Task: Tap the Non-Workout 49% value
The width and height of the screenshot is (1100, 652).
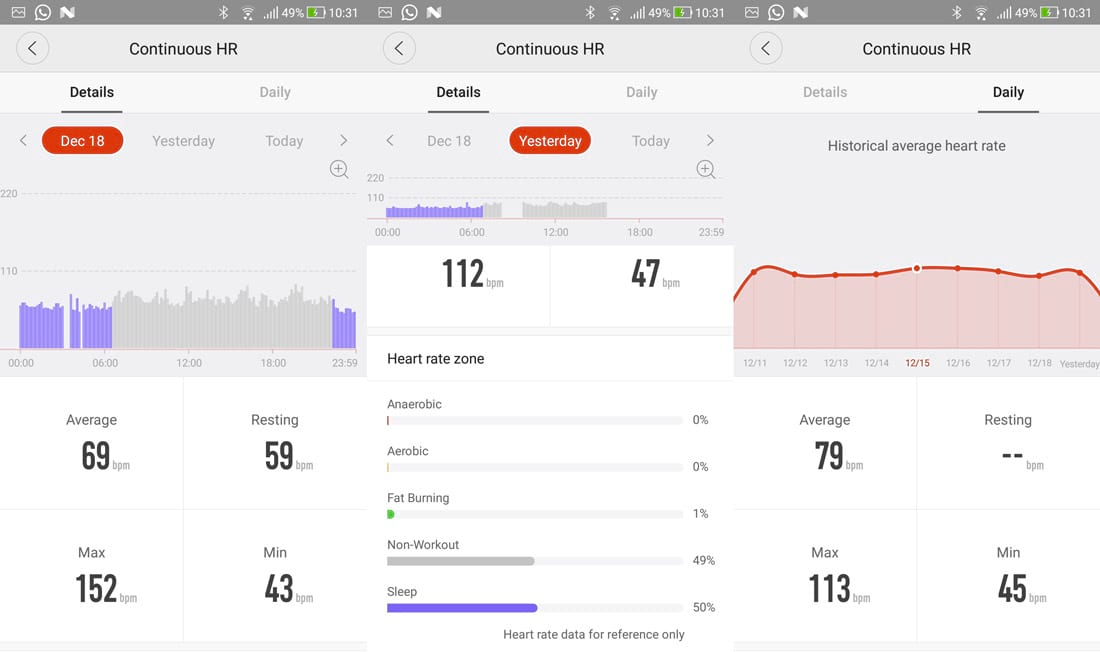Action: tap(704, 561)
